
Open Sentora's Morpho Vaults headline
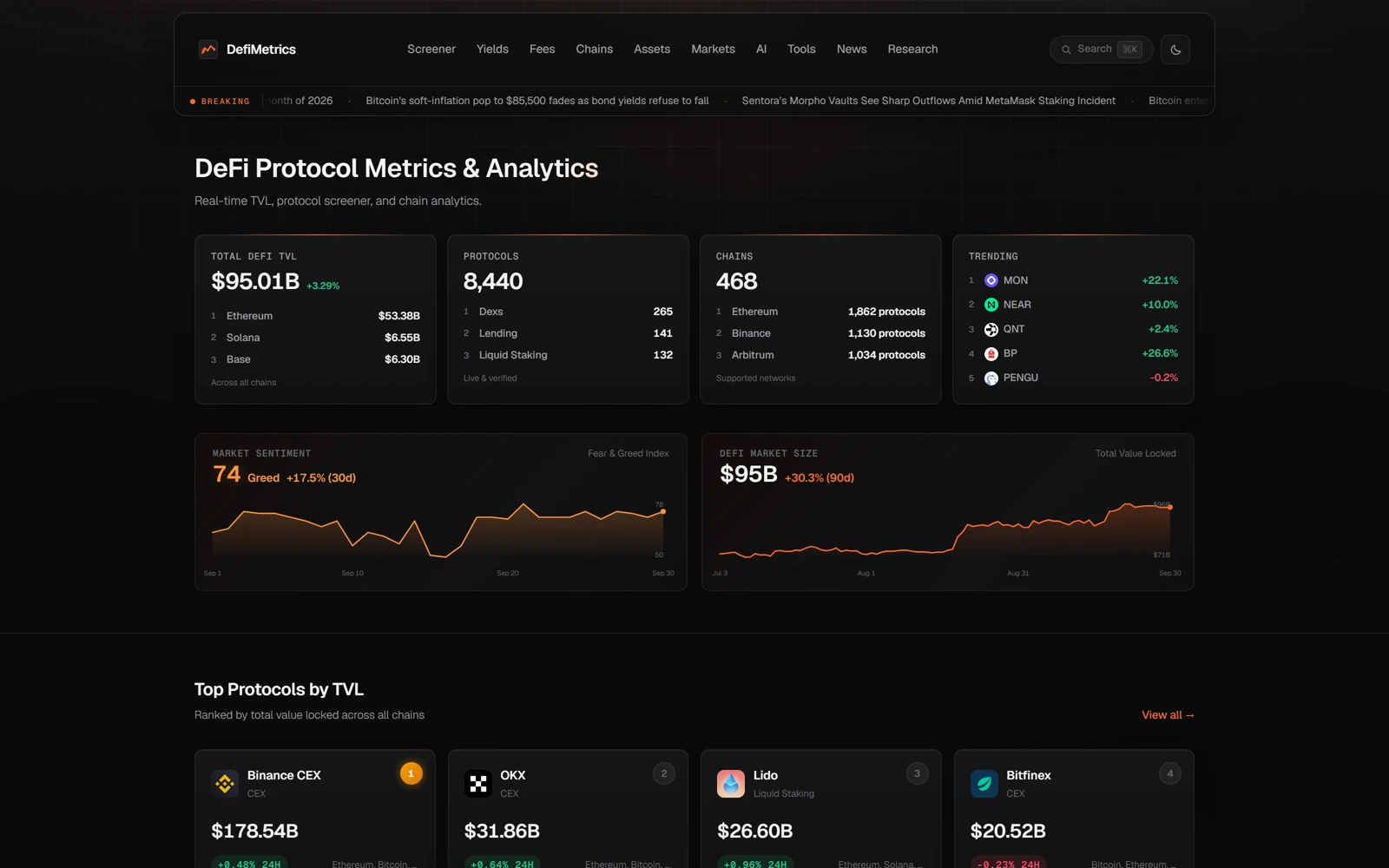[x=928, y=101]
